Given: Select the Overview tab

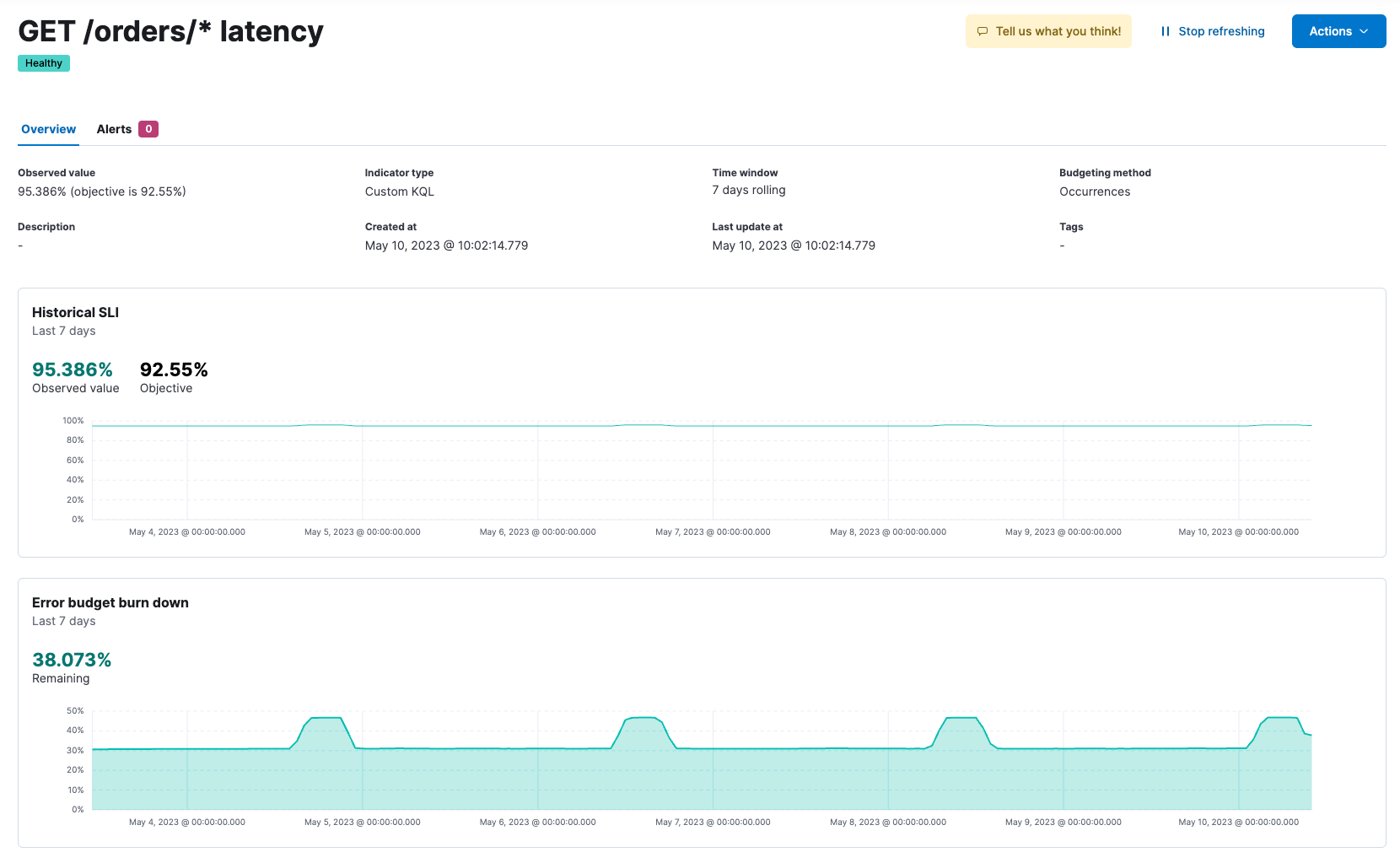Looking at the screenshot, I should coord(48,129).
